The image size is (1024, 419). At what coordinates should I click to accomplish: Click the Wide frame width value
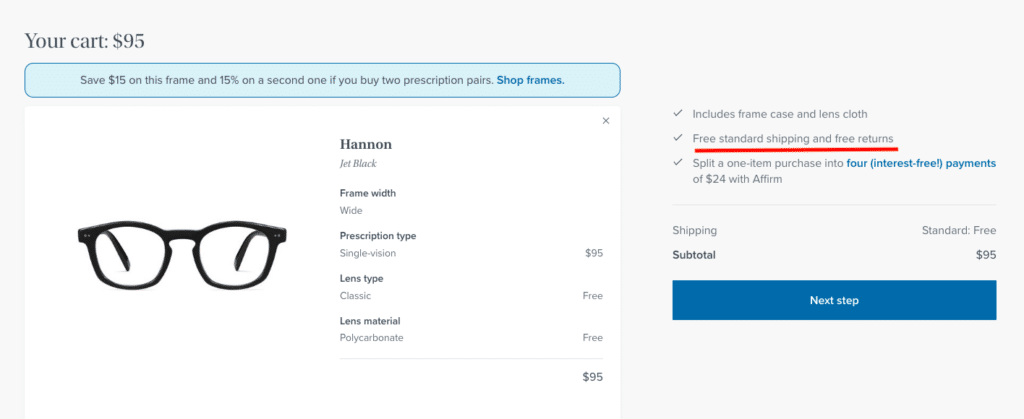(x=349, y=211)
